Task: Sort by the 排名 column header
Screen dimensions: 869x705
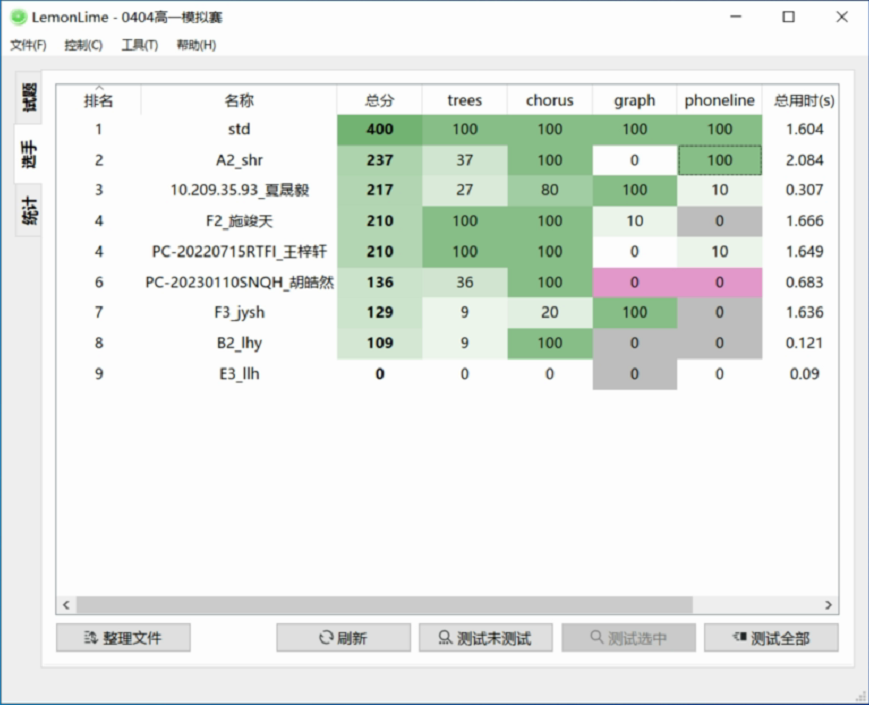Action: pos(98,101)
